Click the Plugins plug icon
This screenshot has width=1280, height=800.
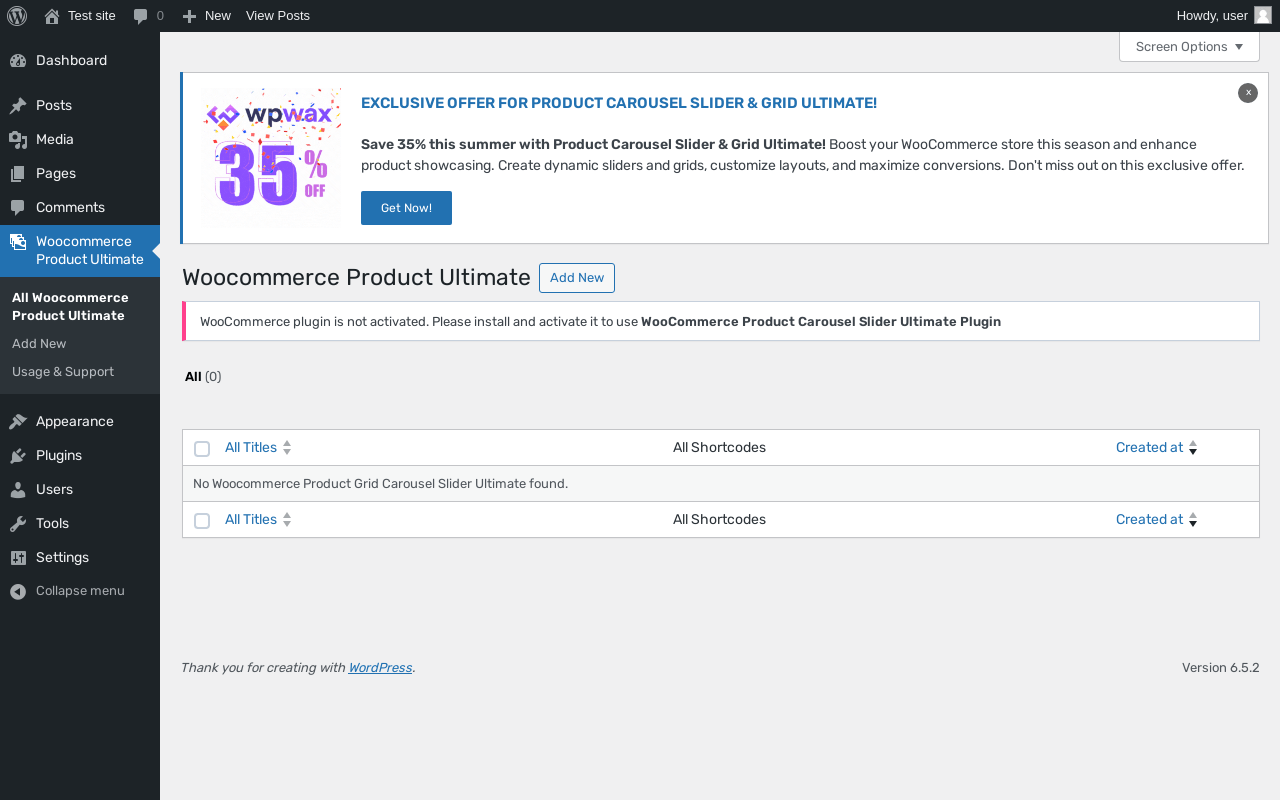18,456
